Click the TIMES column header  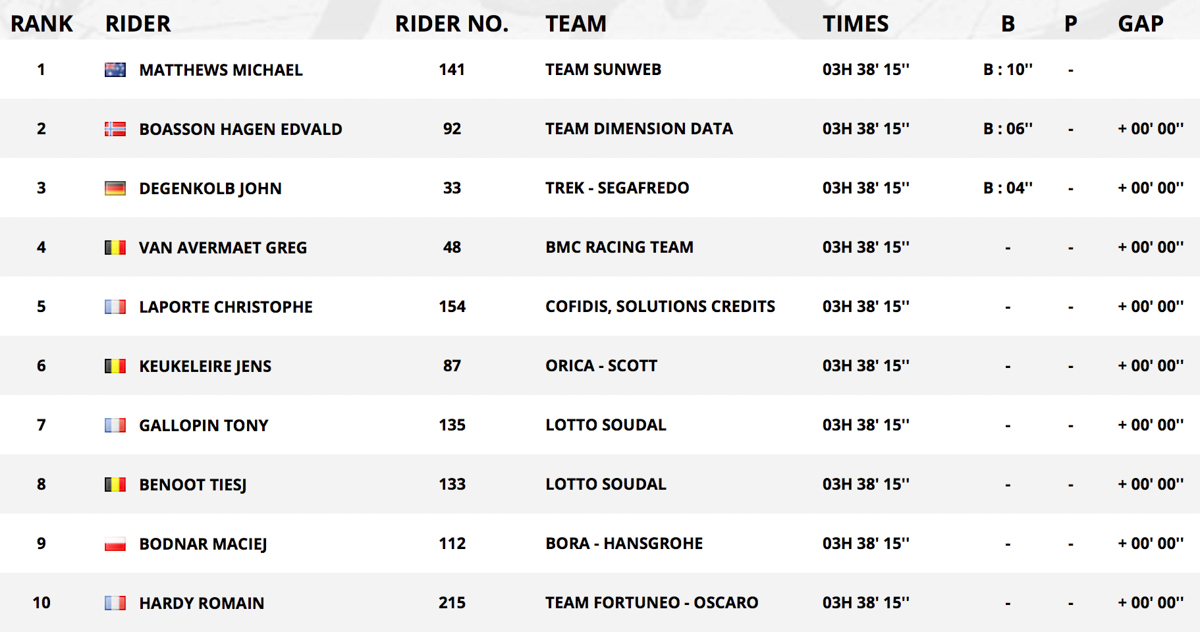click(x=855, y=23)
